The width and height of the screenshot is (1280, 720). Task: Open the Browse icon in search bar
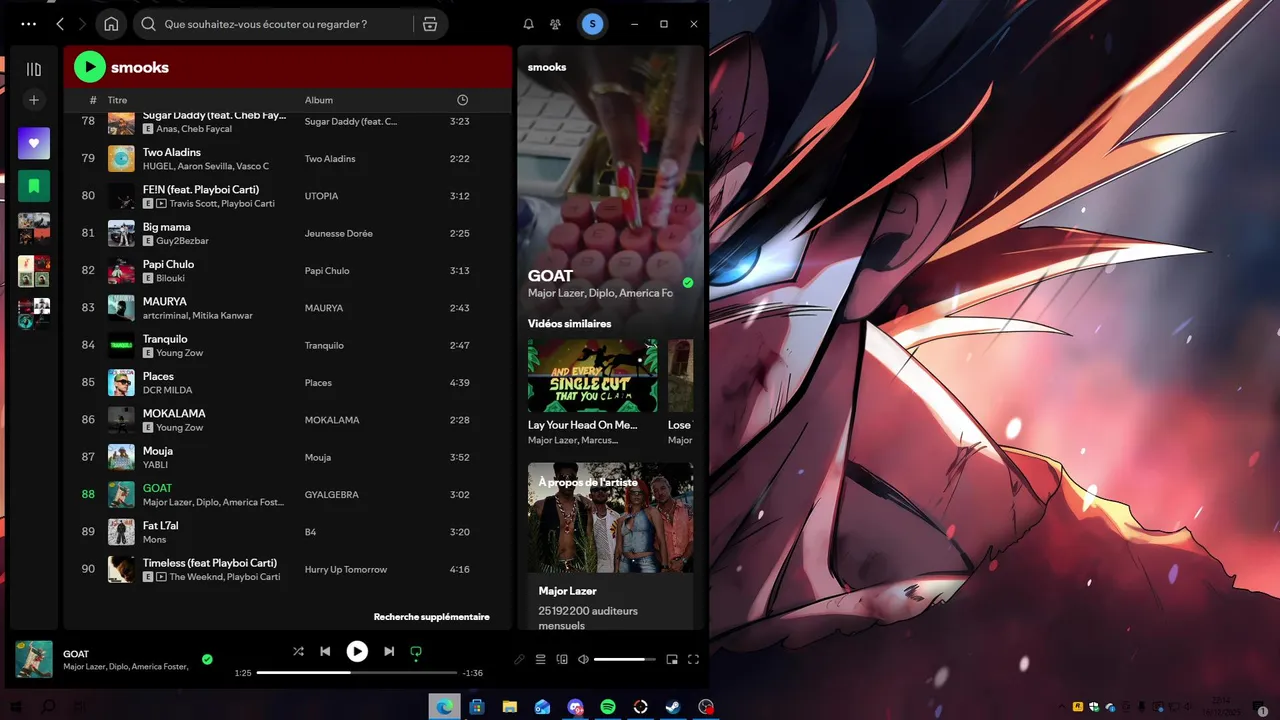pyautogui.click(x=430, y=24)
